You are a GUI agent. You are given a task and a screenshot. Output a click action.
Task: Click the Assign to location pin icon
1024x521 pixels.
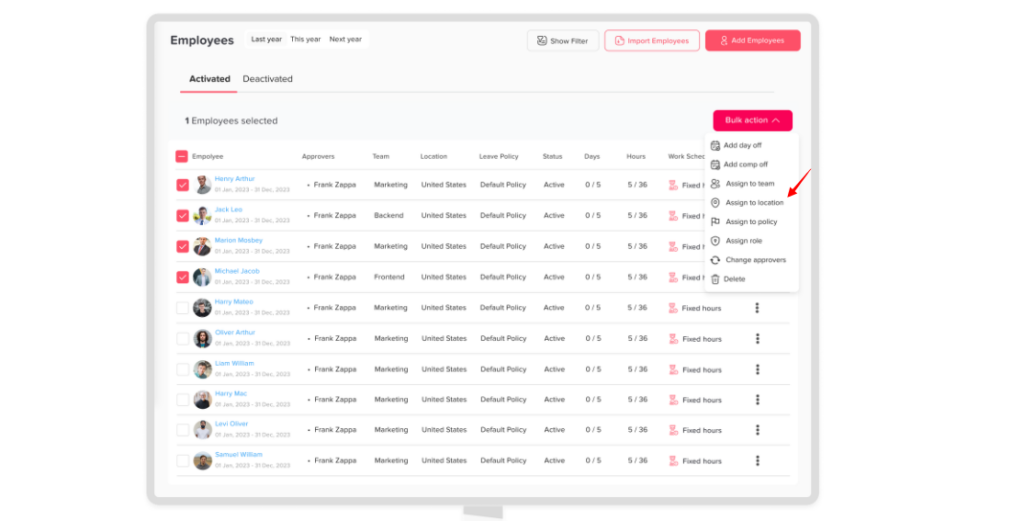pyautogui.click(x=715, y=203)
